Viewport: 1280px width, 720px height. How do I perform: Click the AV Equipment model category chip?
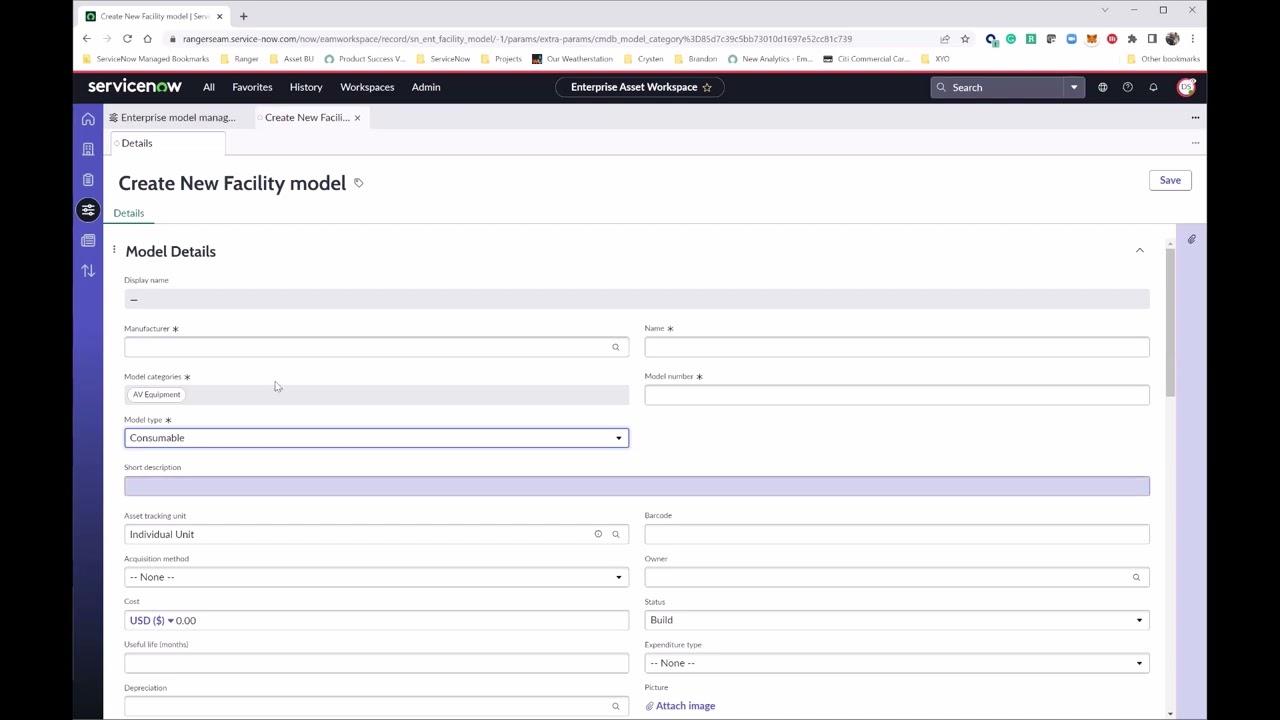tap(157, 395)
